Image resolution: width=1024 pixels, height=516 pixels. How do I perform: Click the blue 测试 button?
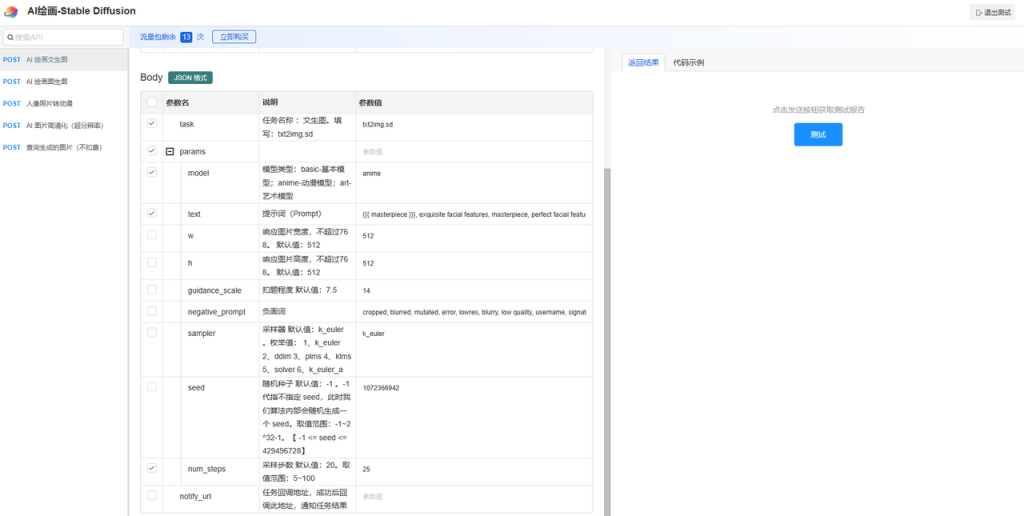point(818,135)
